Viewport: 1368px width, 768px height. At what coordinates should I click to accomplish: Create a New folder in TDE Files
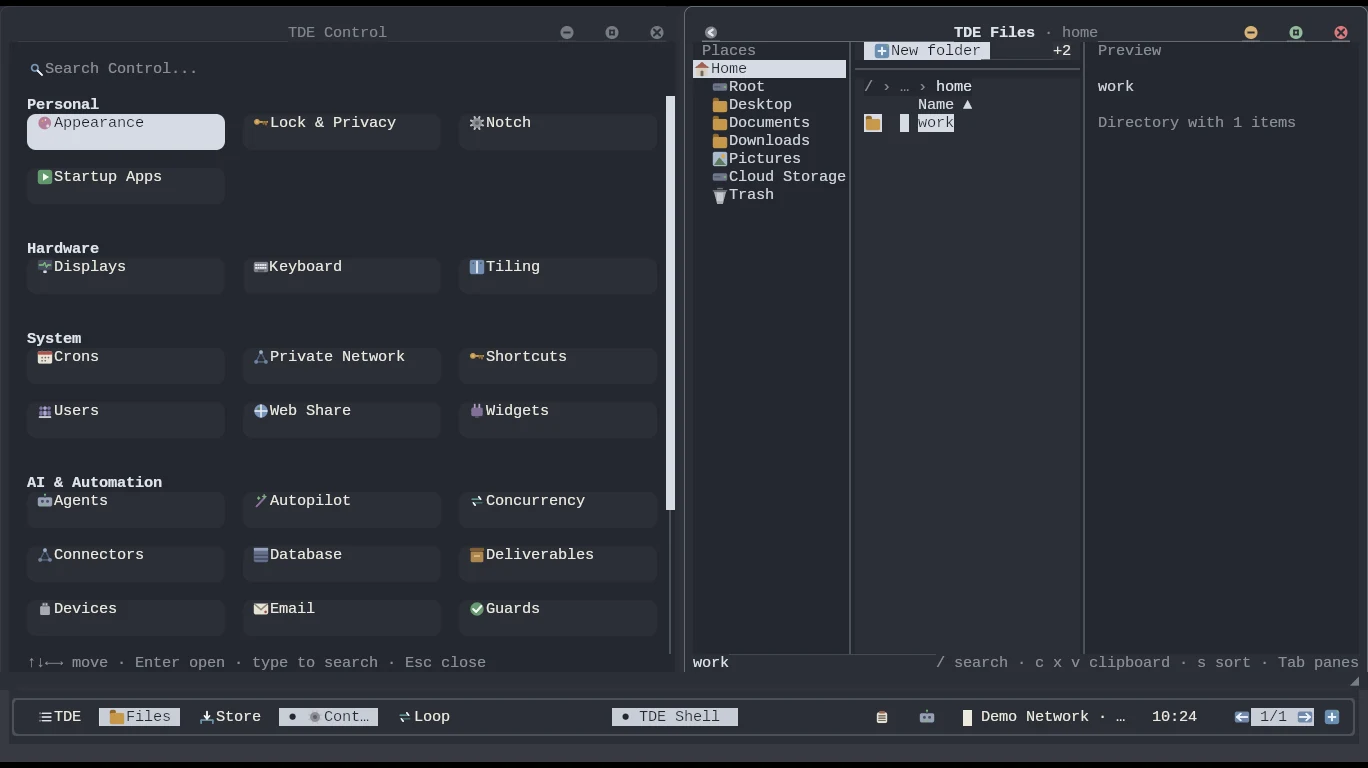tap(927, 51)
